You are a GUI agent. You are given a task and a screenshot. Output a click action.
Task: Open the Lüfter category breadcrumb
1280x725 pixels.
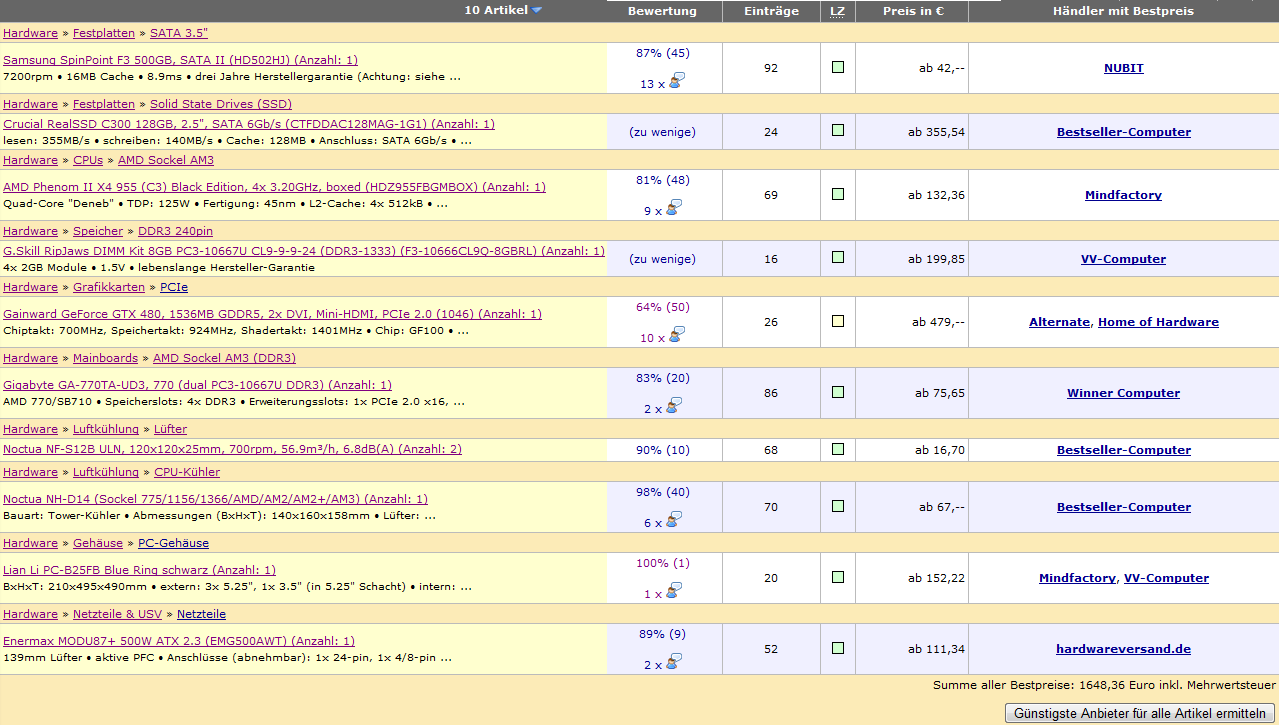tap(170, 429)
